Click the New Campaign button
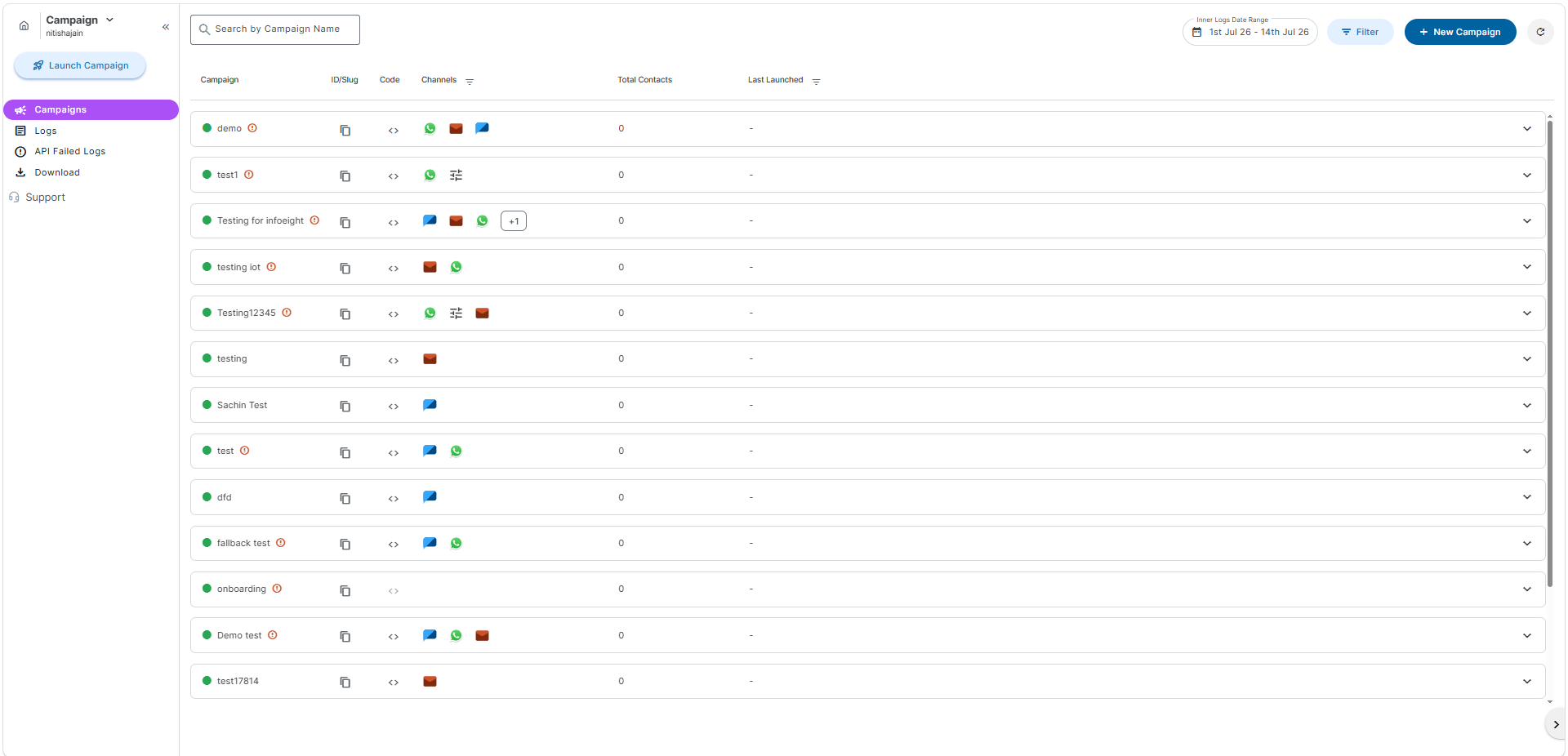The height and width of the screenshot is (756, 1568). point(1460,32)
